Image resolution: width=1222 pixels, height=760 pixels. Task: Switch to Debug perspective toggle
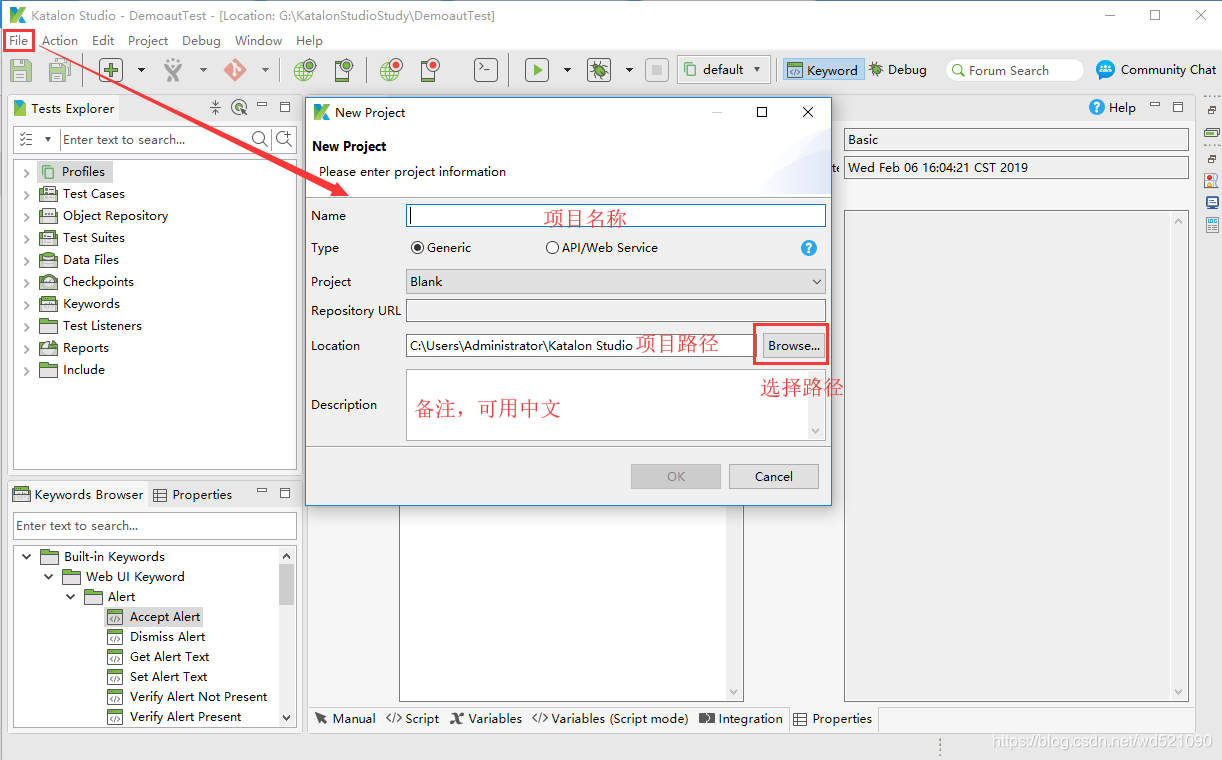898,70
